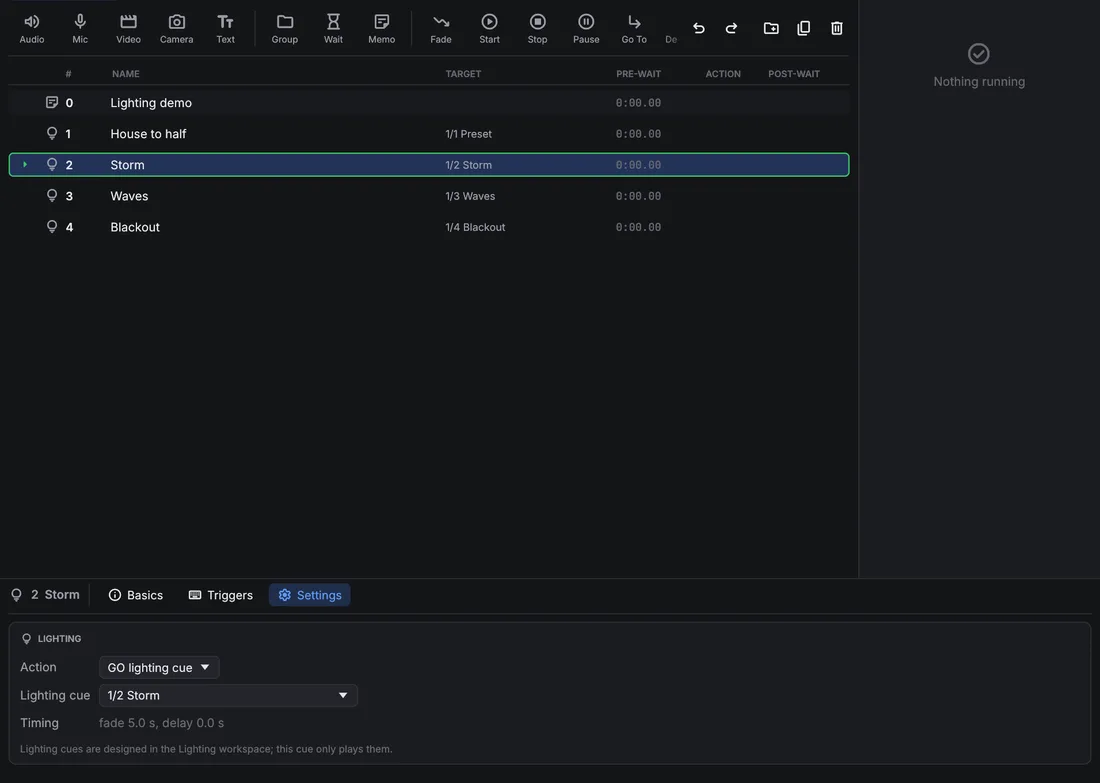
Task: Click target 1/3 Waves
Action: click(x=470, y=196)
